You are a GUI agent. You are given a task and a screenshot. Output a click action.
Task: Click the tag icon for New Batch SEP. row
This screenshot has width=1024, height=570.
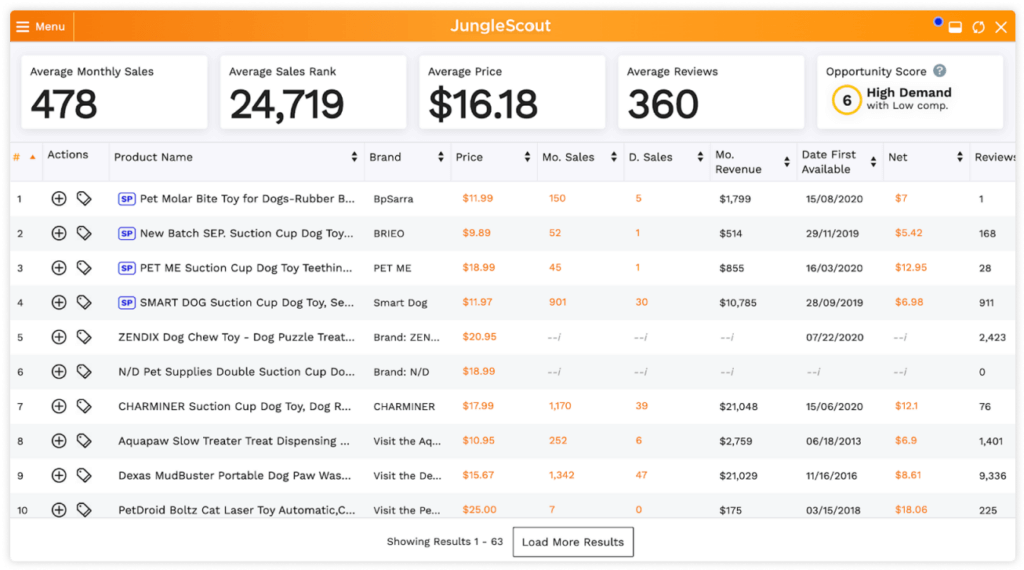coord(84,233)
